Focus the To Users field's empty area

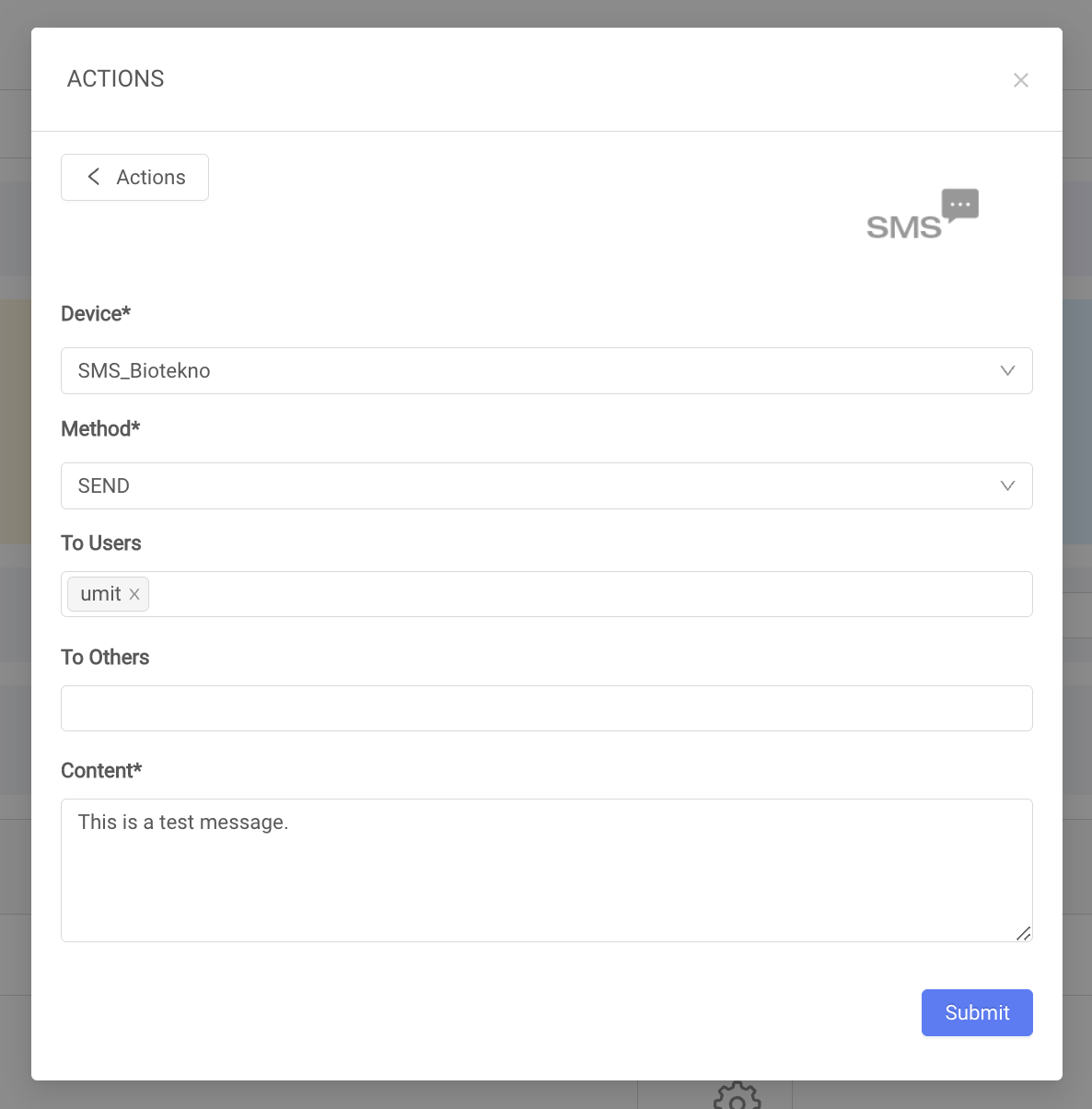pos(589,594)
